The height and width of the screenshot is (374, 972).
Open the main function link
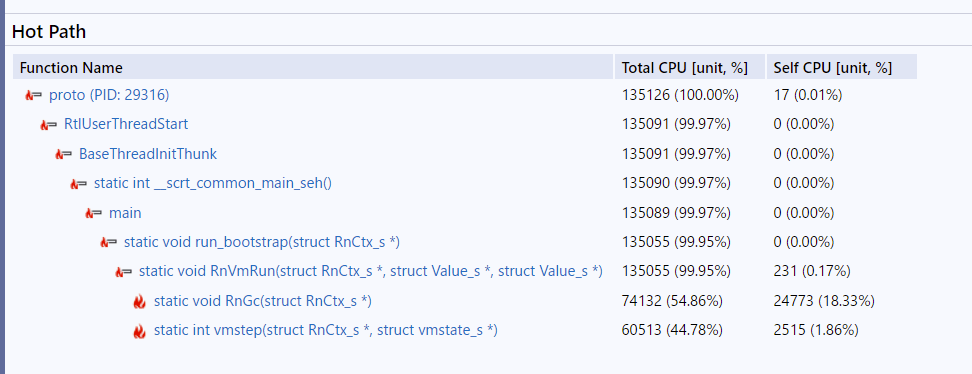tap(125, 213)
